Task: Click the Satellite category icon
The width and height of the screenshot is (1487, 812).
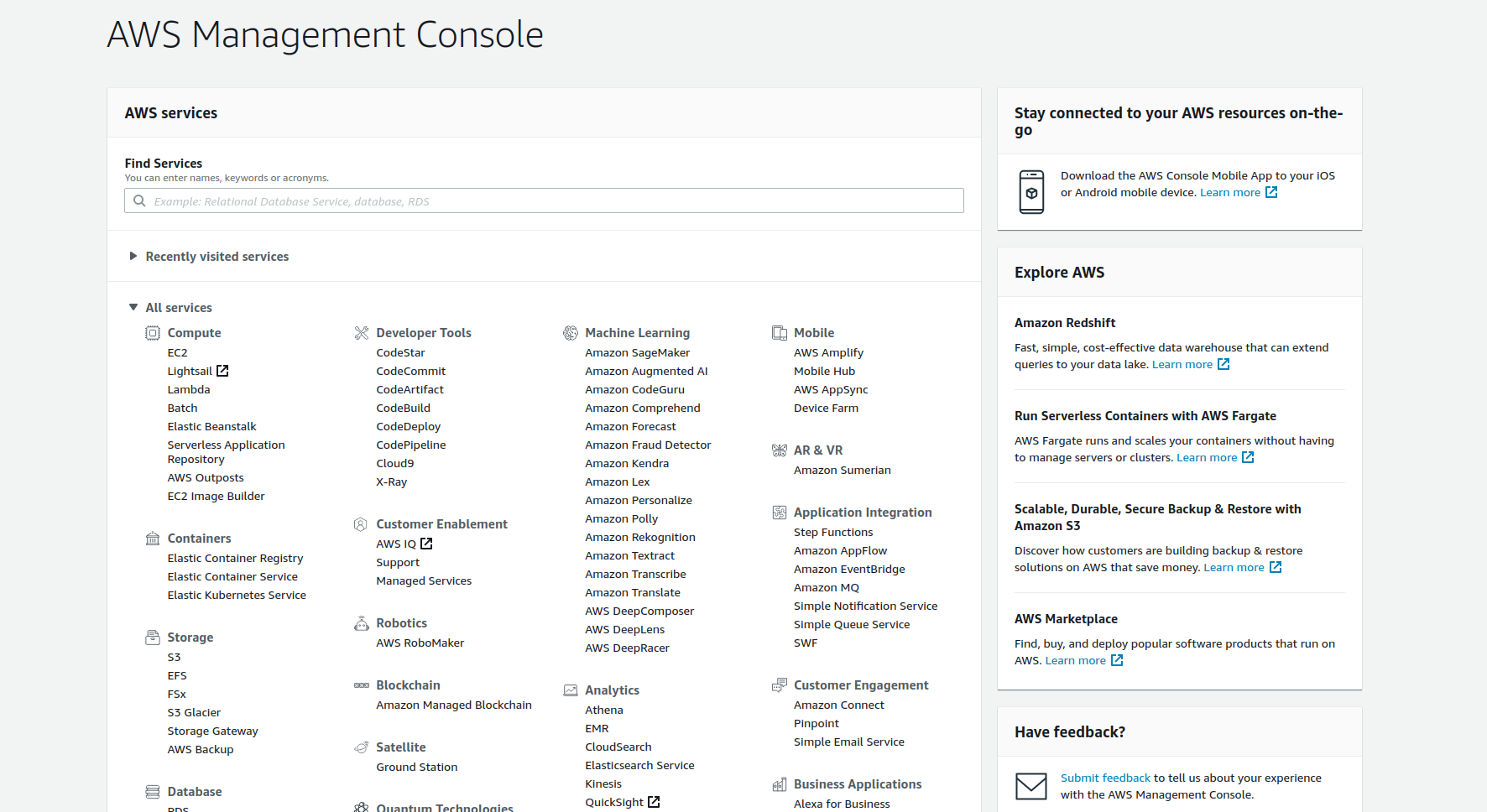Action: pyautogui.click(x=362, y=747)
